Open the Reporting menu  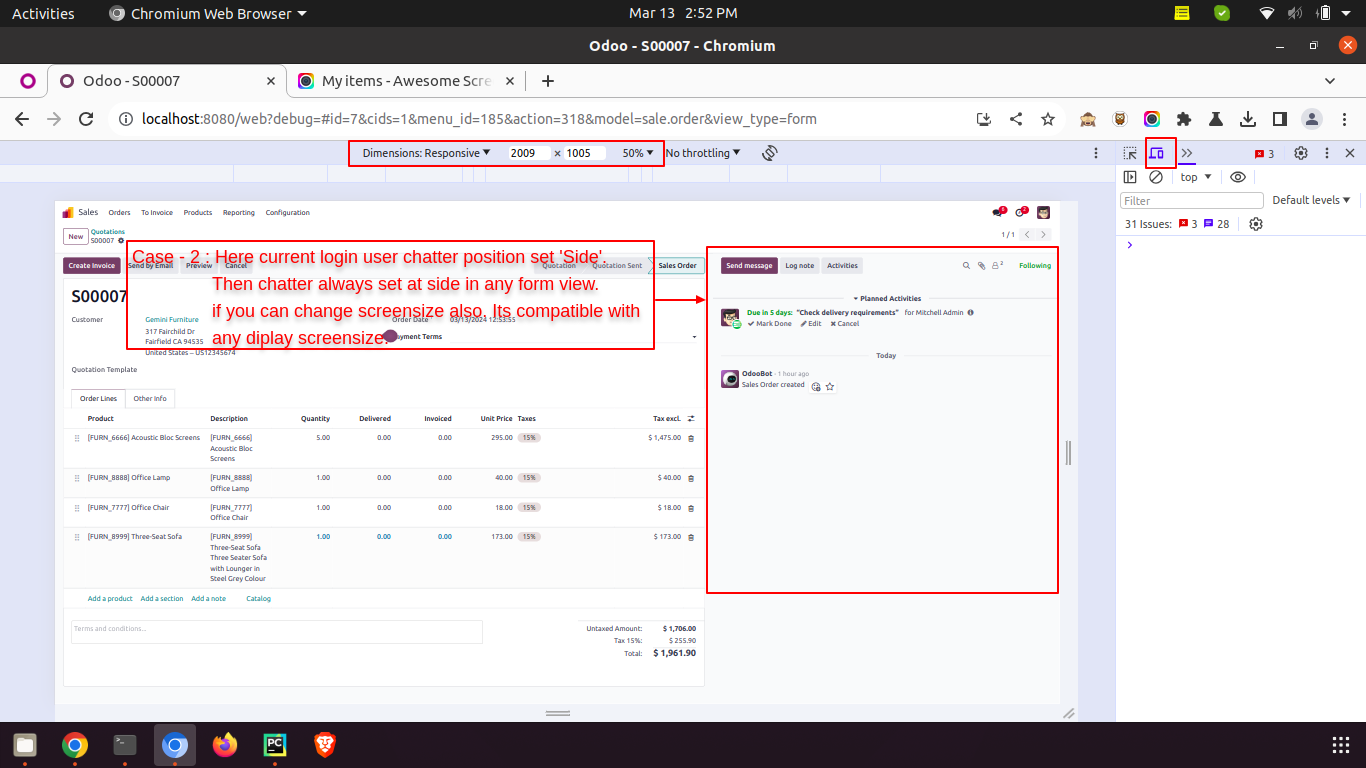click(x=239, y=212)
